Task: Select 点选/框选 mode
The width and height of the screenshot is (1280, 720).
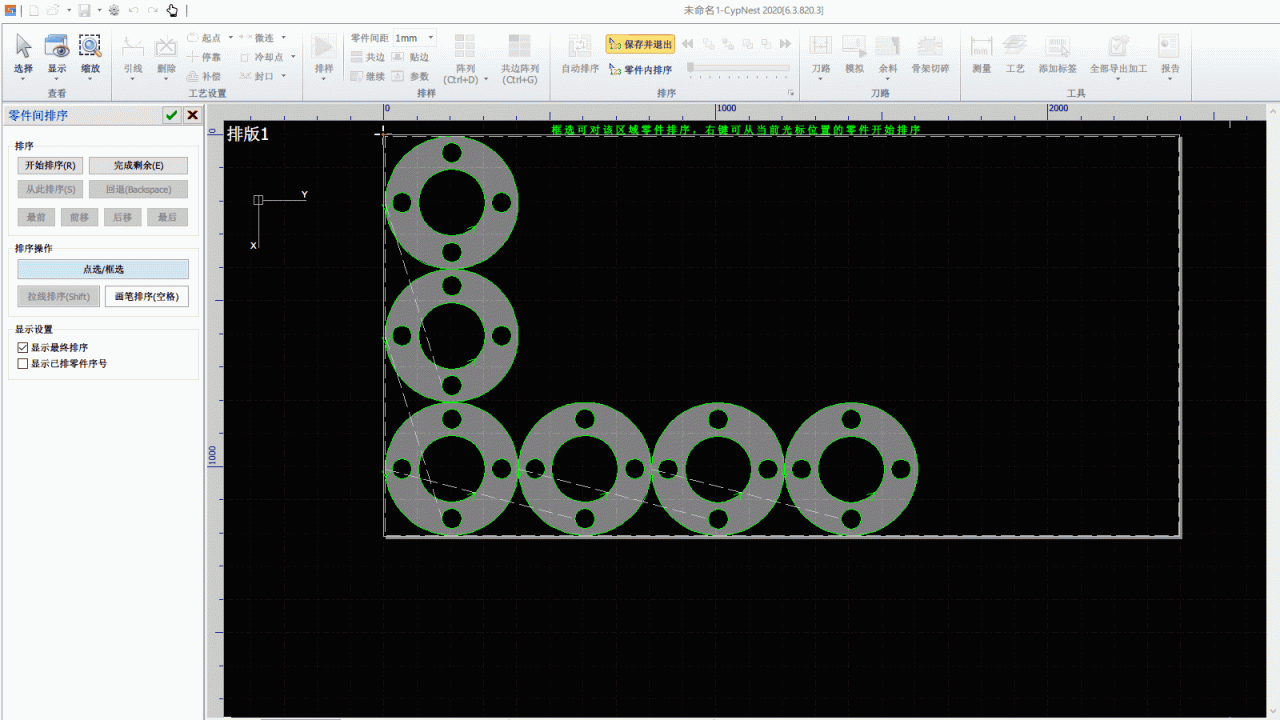Action: pos(103,269)
